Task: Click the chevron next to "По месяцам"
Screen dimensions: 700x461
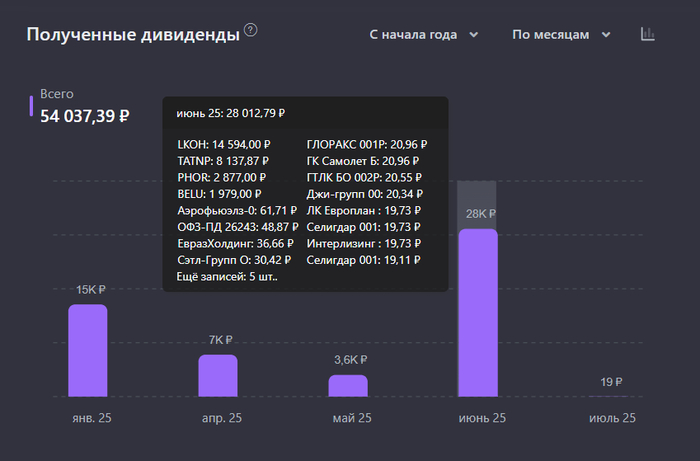Action: pyautogui.click(x=606, y=35)
